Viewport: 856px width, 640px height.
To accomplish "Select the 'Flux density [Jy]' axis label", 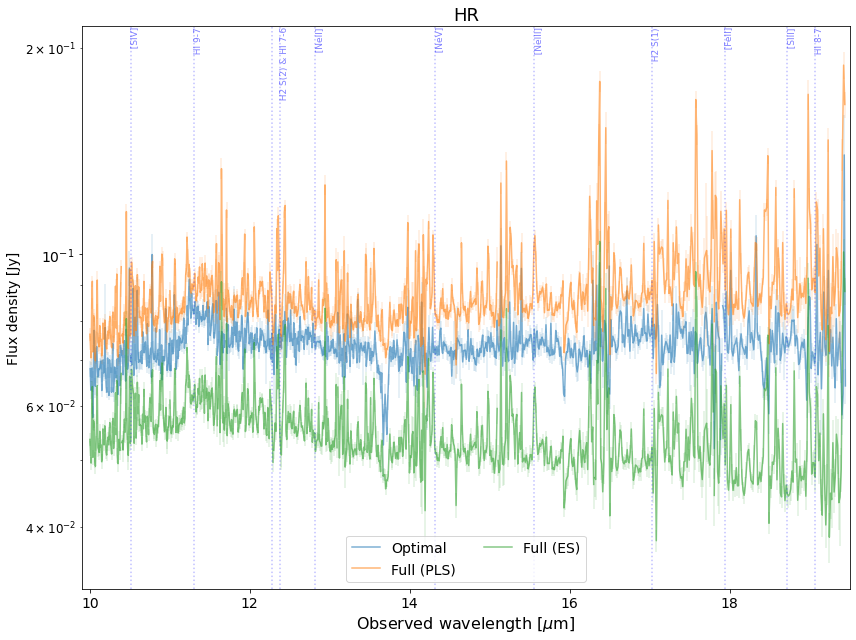I will [12, 309].
